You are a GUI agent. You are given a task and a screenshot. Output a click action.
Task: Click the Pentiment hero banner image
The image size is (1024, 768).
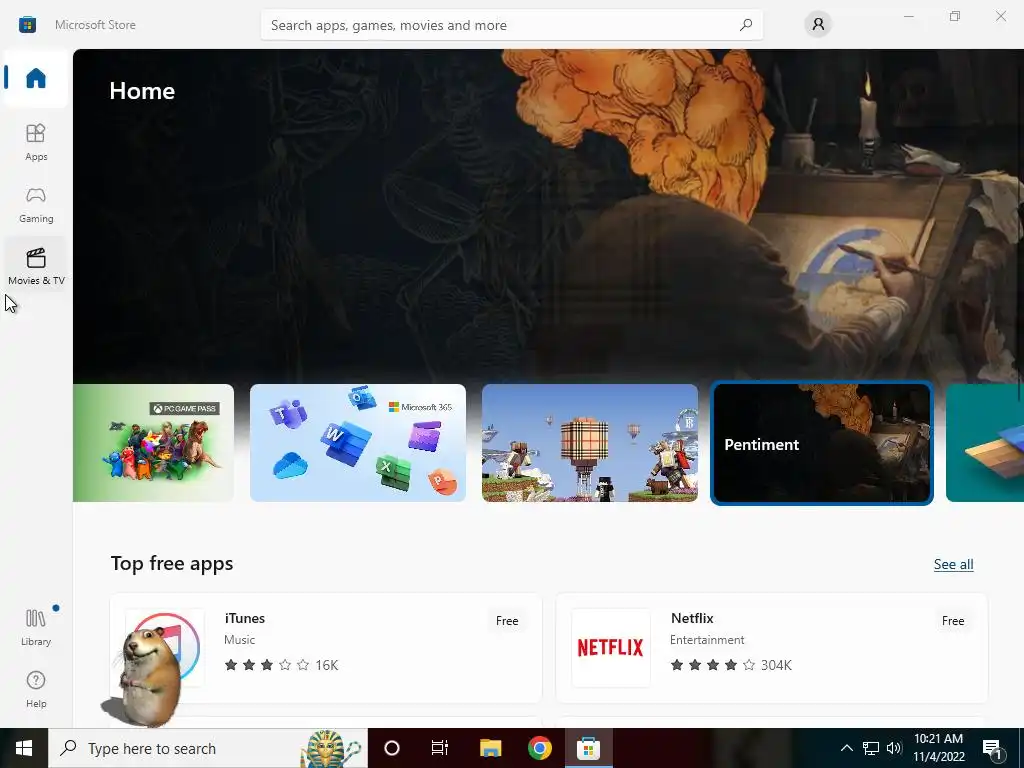549,216
